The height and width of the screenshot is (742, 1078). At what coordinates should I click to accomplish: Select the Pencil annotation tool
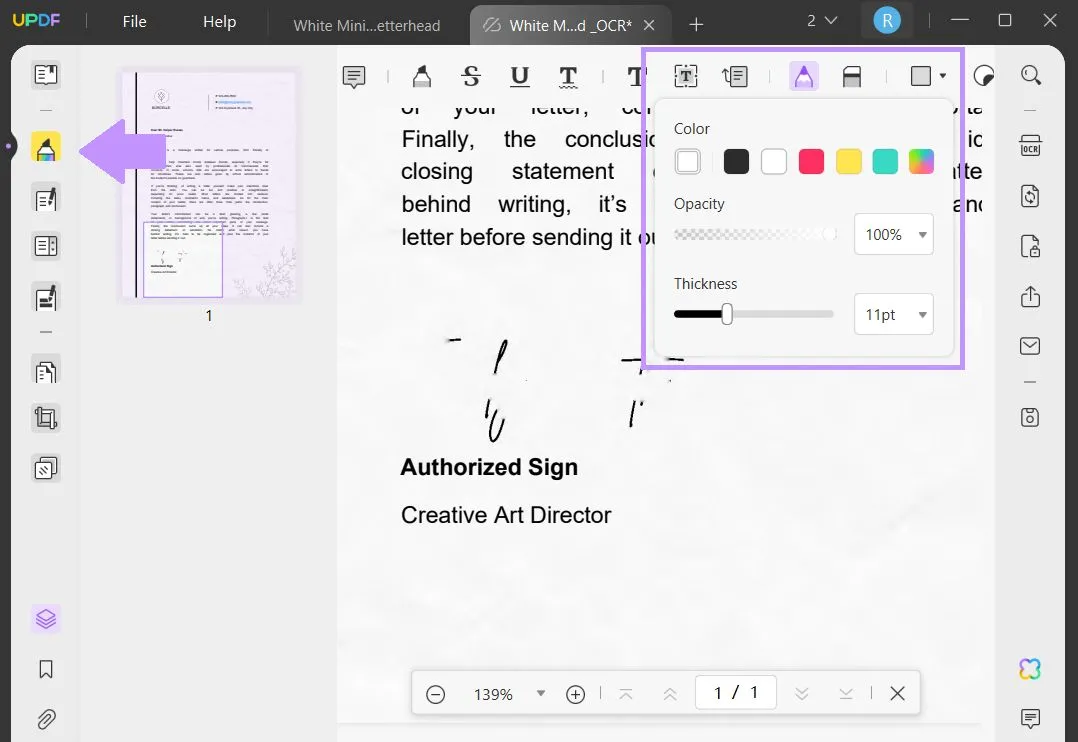tap(804, 75)
